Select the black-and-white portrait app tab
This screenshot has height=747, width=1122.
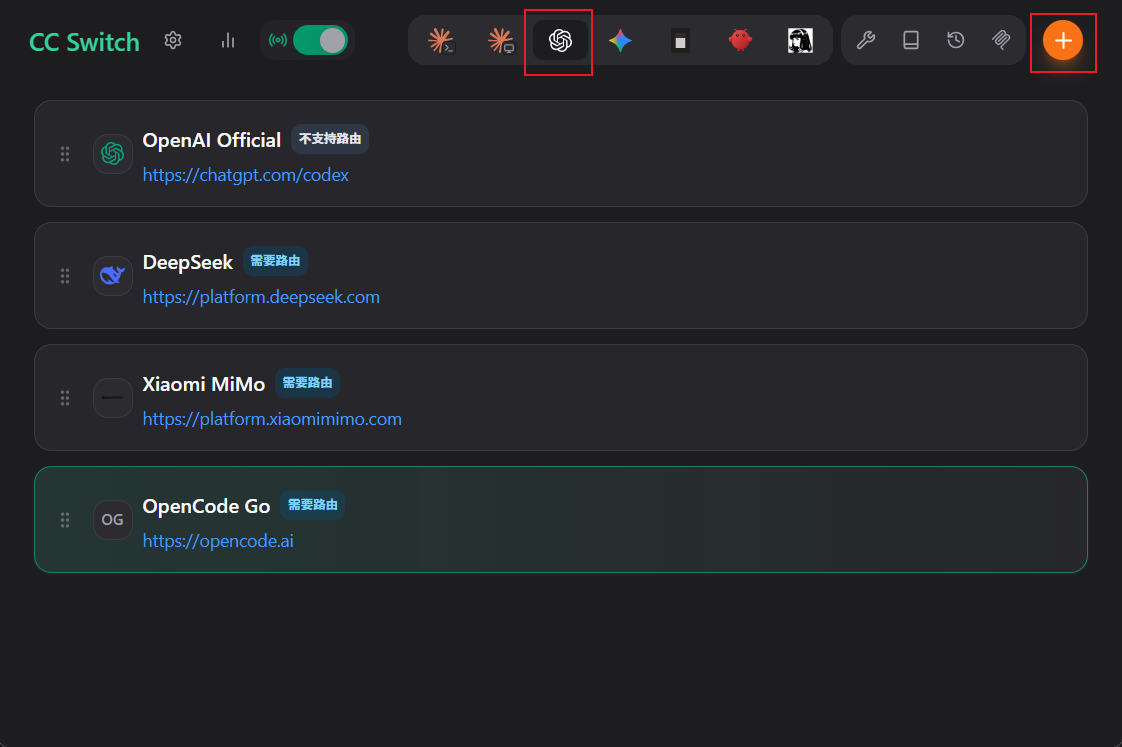pos(800,41)
